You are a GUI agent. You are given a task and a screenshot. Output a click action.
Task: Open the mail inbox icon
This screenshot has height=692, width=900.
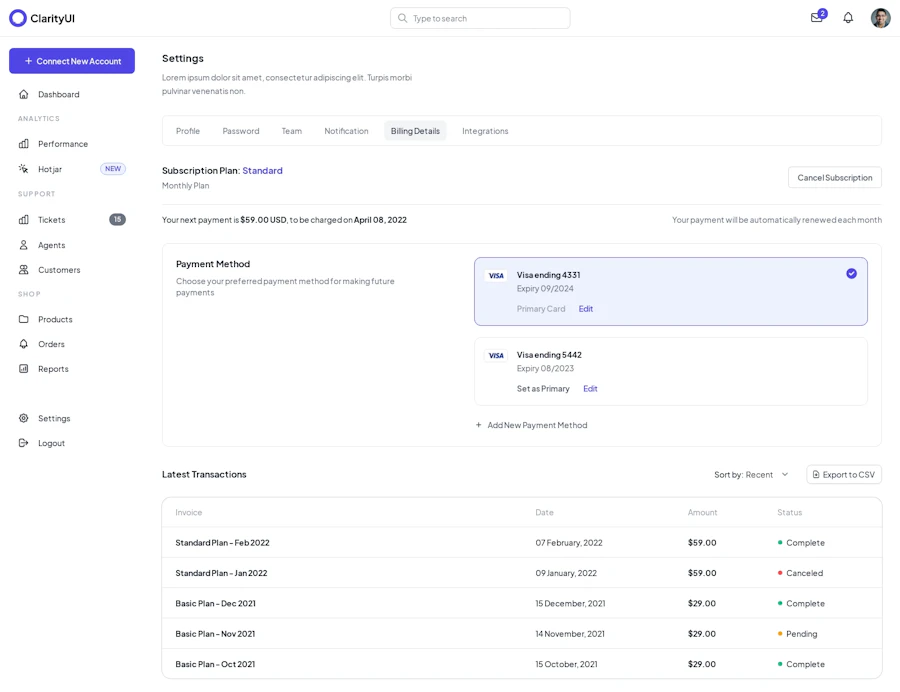tap(816, 18)
